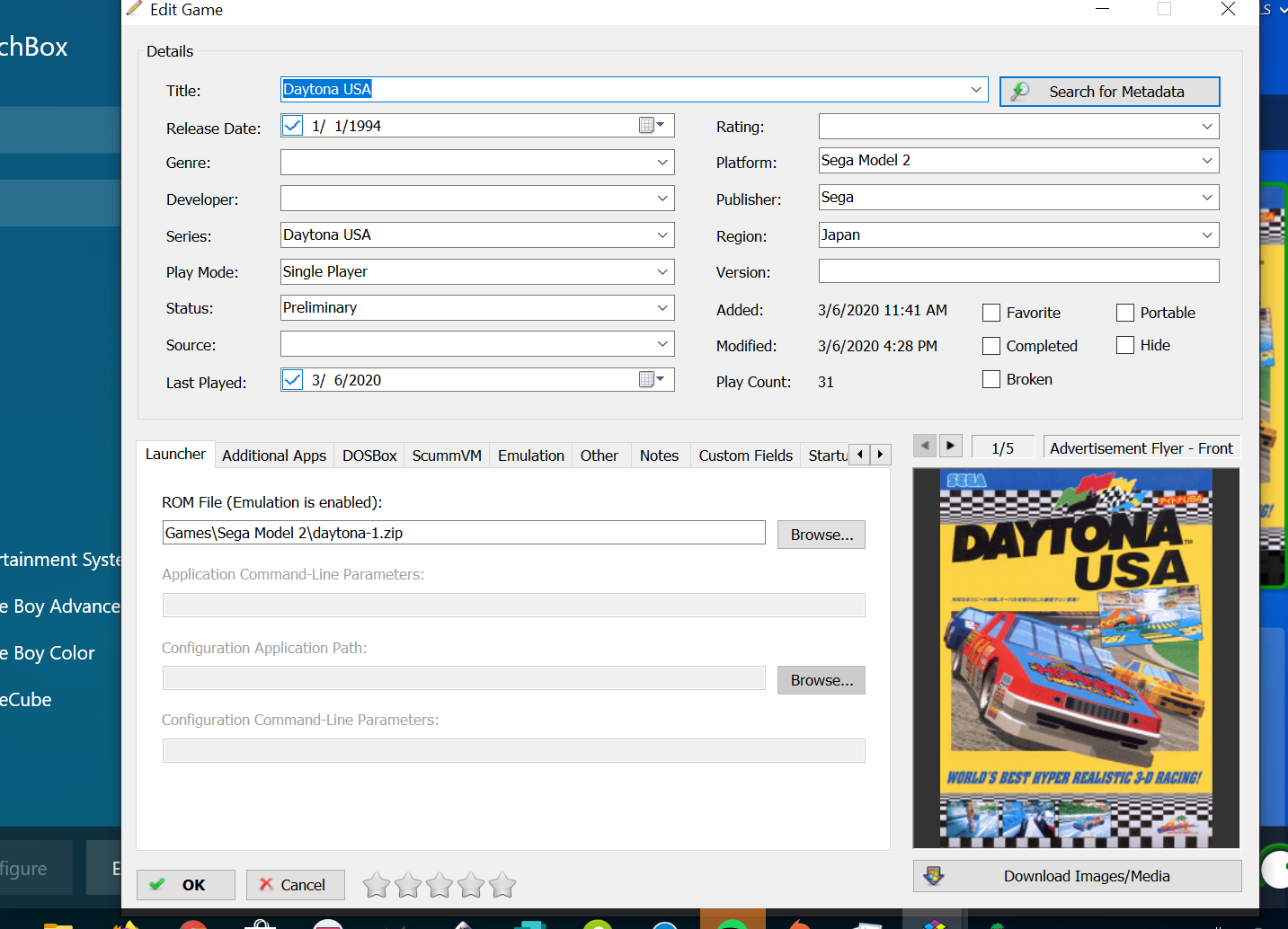Toggle the Last Played checkbox
Image resolution: width=1288 pixels, height=929 pixels.
pyautogui.click(x=293, y=380)
